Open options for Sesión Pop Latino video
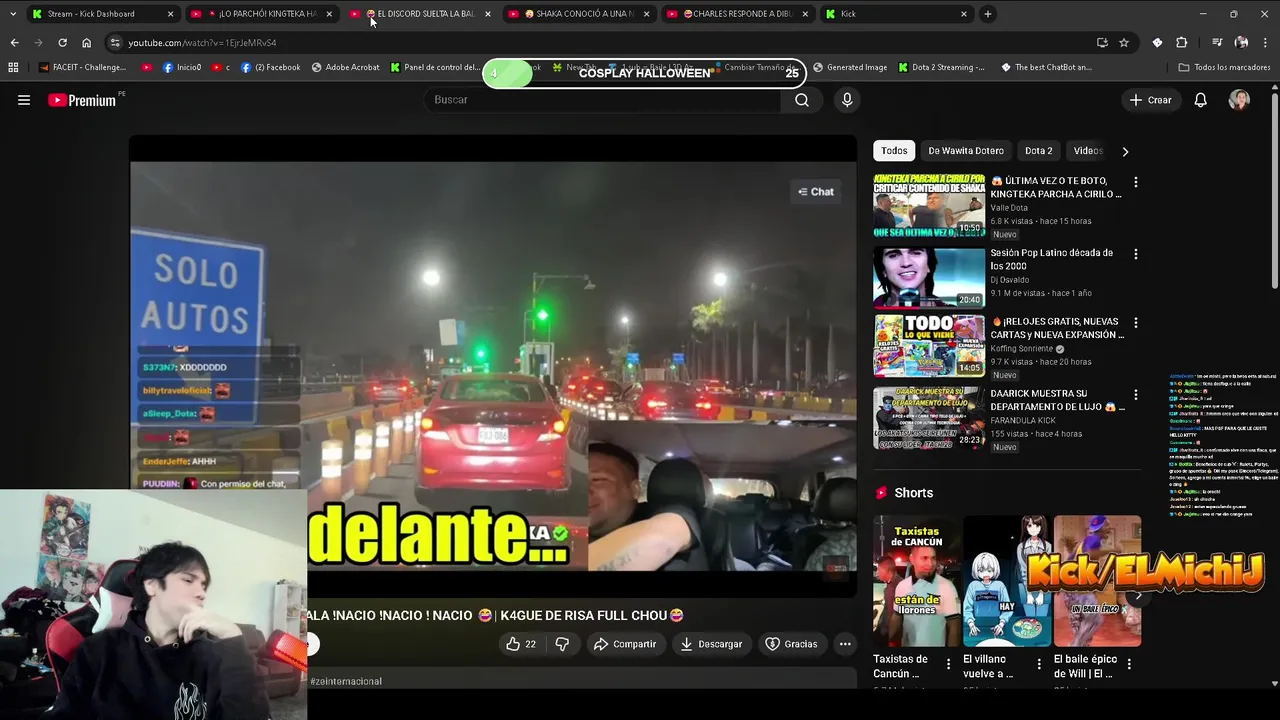This screenshot has height=720, width=1280. coord(1135,255)
